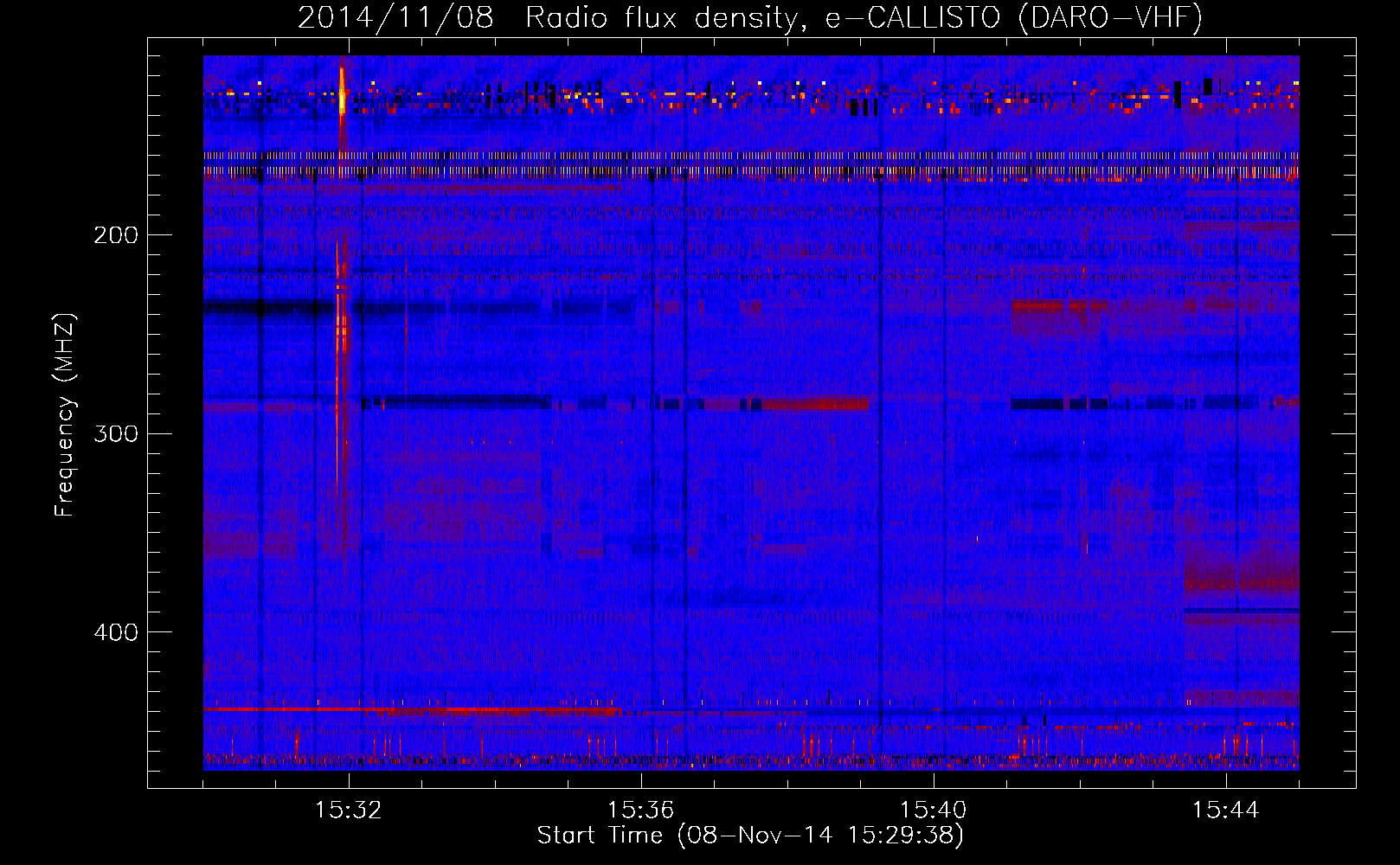This screenshot has width=1400, height=865.
Task: Select the 200 frequency tick label
Action: (115, 234)
